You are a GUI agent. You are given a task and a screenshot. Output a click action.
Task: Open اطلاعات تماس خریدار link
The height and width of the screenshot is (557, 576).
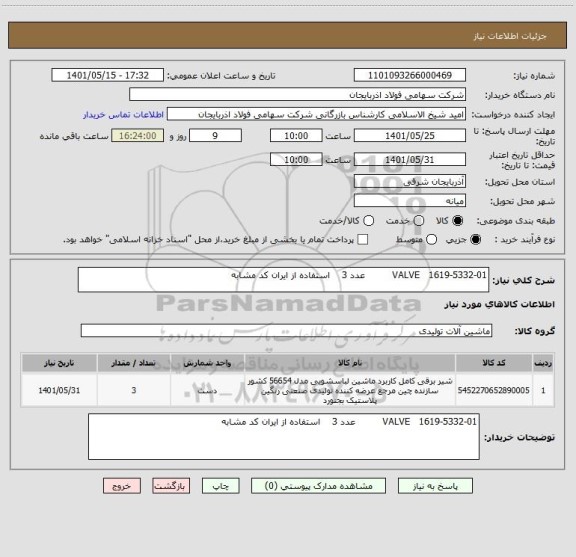(123, 115)
